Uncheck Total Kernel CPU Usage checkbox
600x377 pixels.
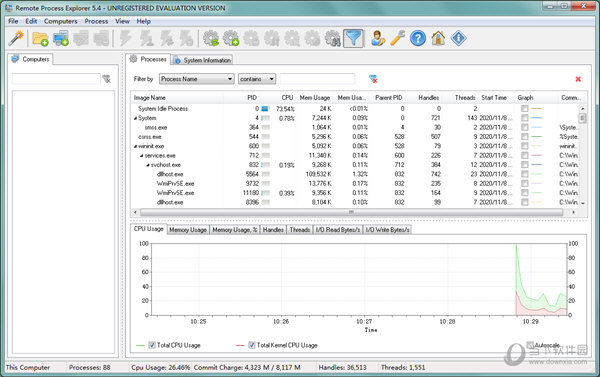pos(252,345)
